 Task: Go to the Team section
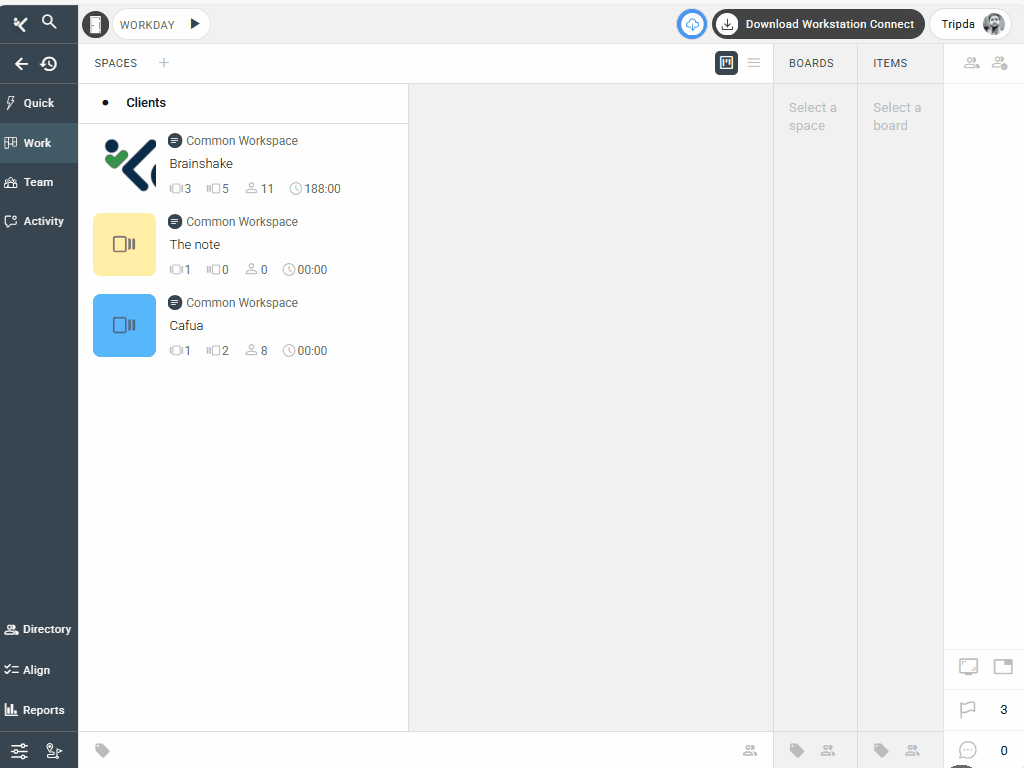[38, 182]
